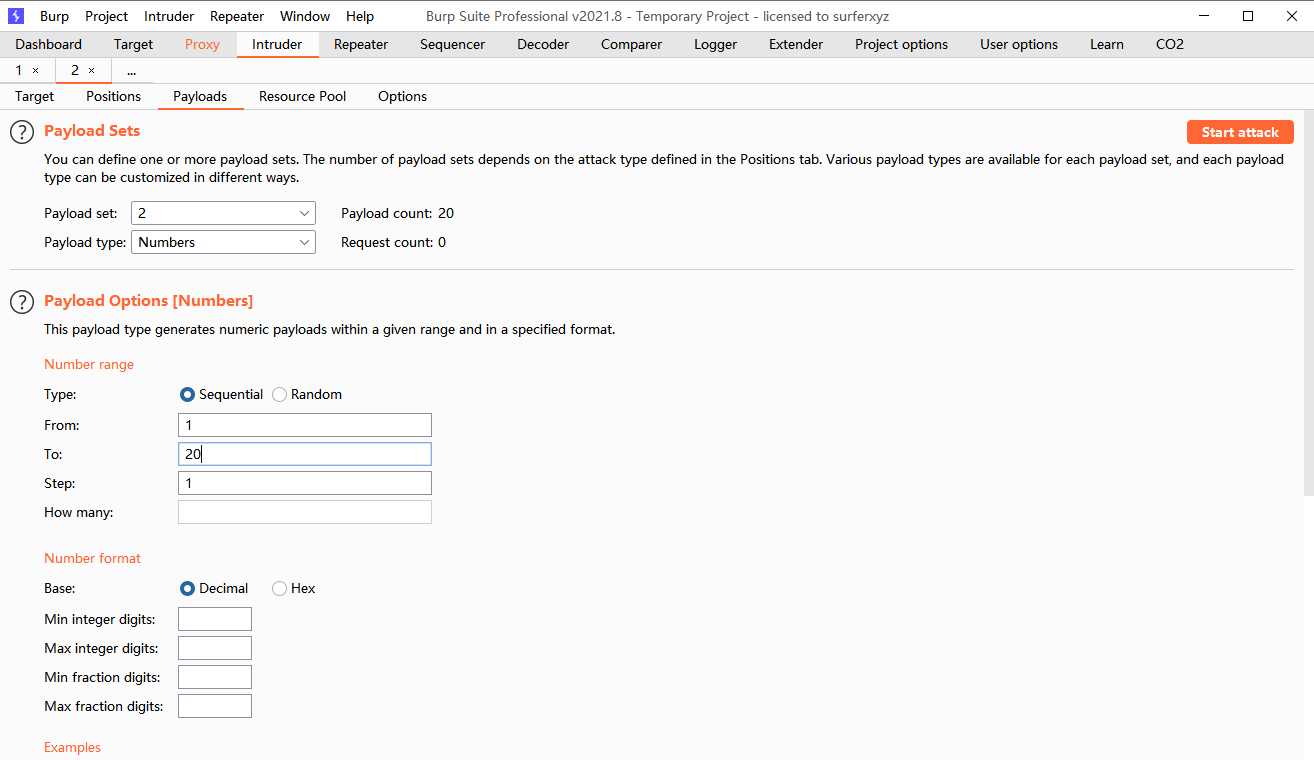1314x760 pixels.
Task: Click the Max integer digits field
Action: click(x=215, y=648)
